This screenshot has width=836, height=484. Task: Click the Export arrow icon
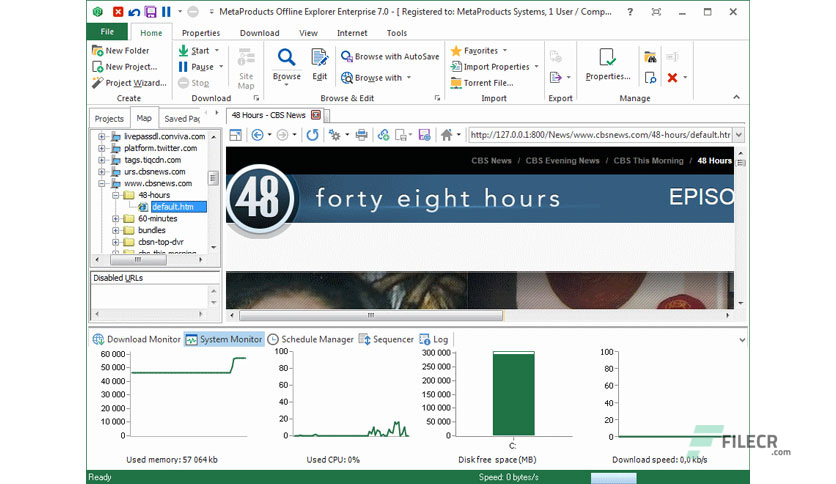click(556, 78)
